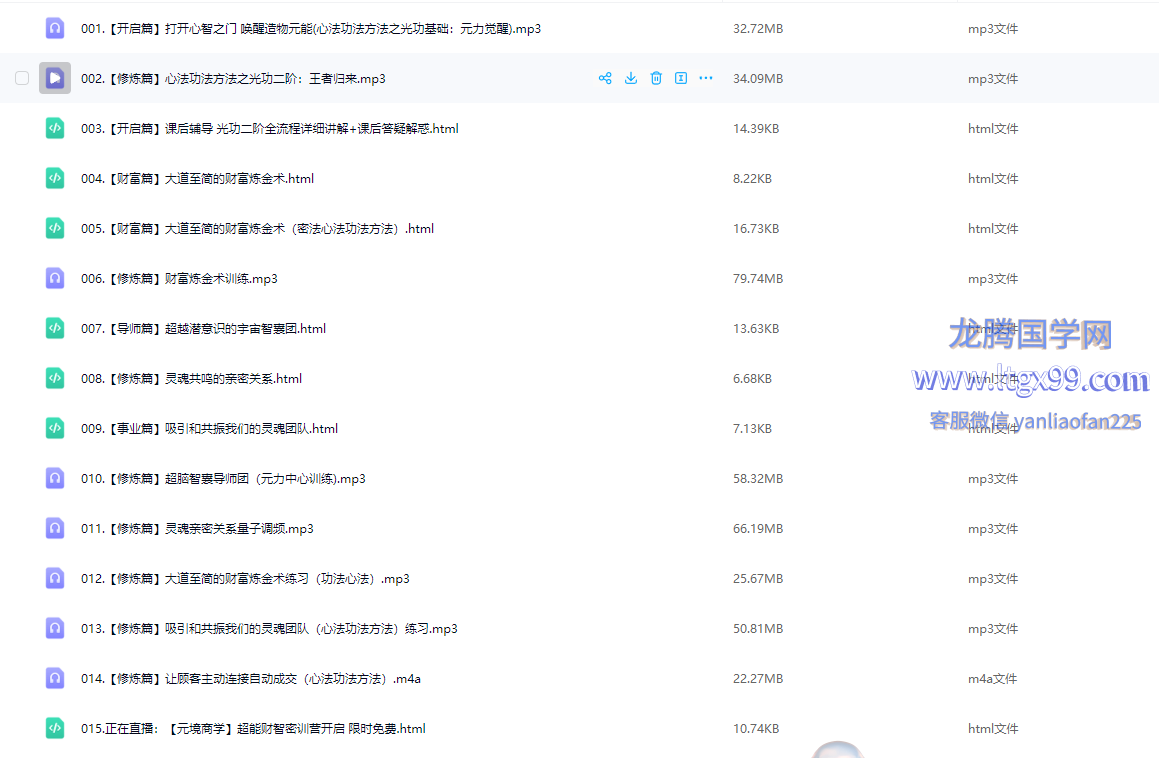Open 010 超脑智囊导师团 mp3 file
1159x758 pixels.
click(223, 479)
